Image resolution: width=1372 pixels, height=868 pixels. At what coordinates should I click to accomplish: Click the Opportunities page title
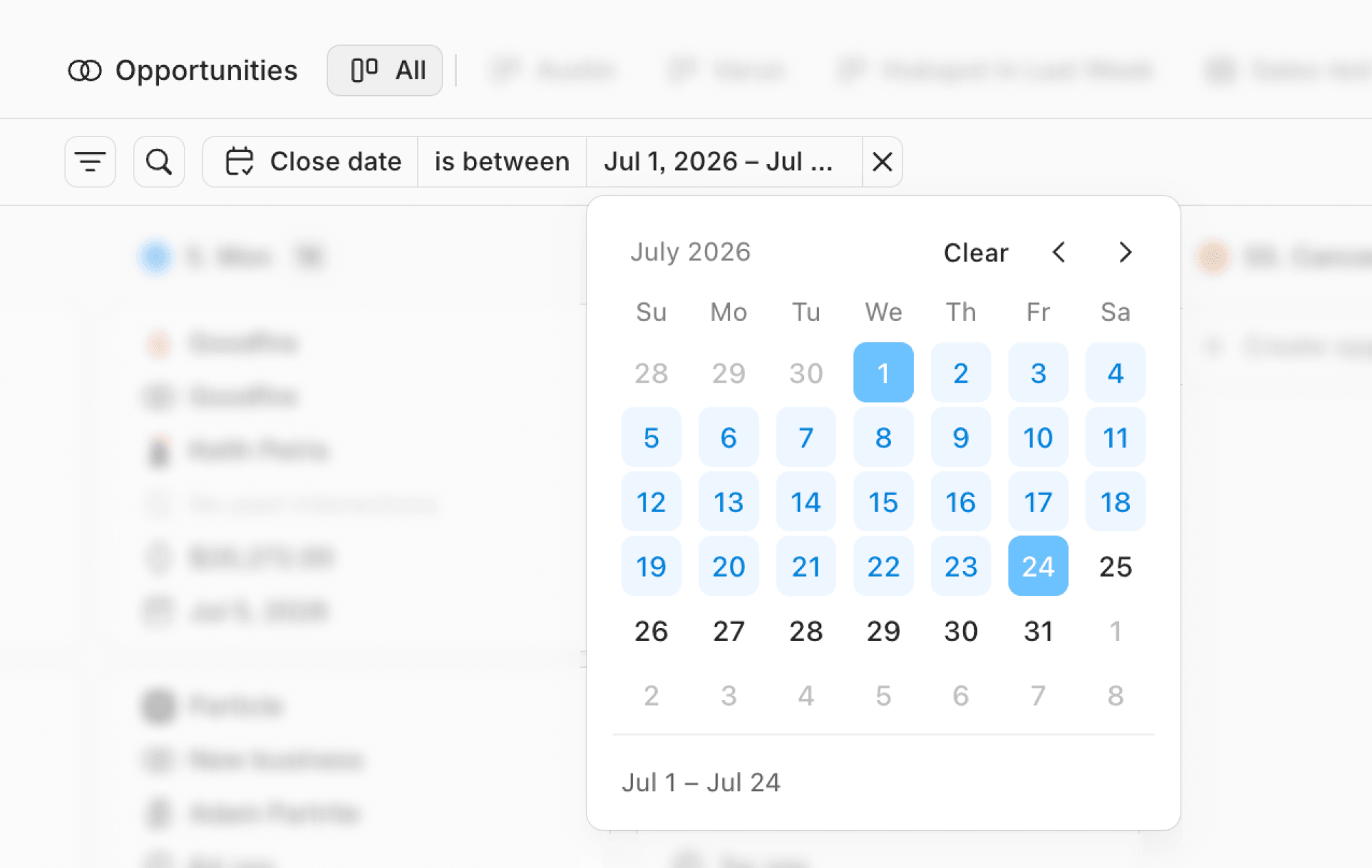[206, 71]
